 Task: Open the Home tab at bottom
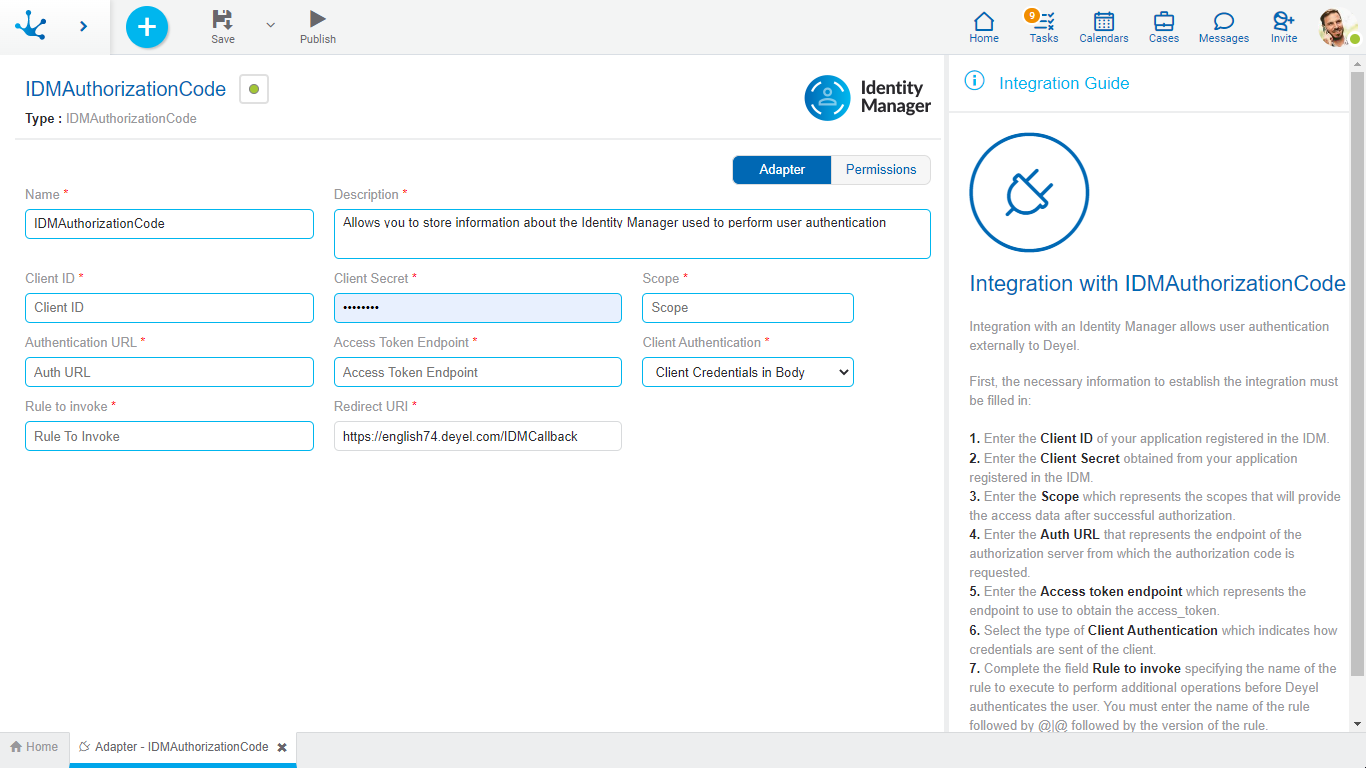(34, 747)
